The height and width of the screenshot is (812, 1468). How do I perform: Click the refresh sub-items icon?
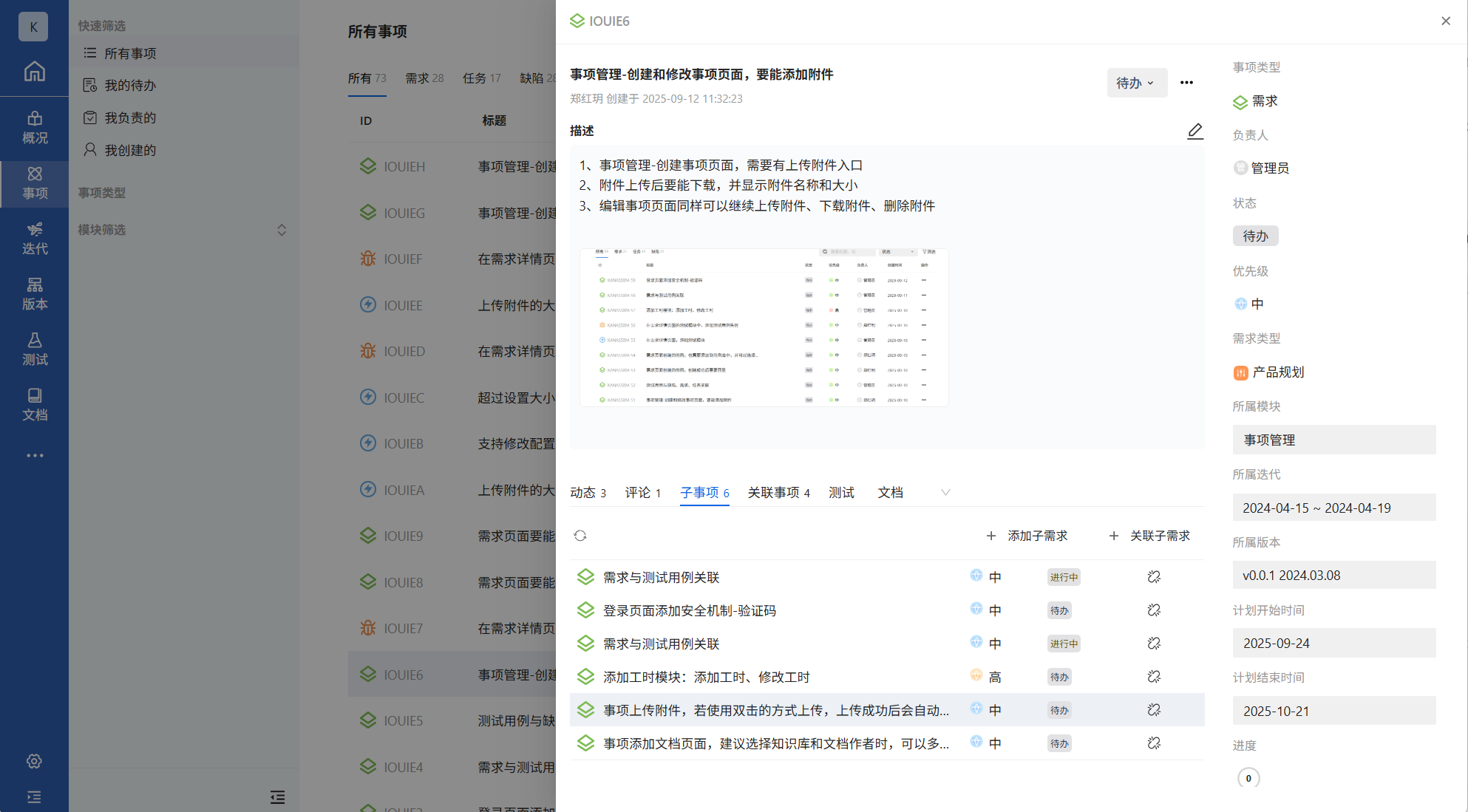pos(580,536)
